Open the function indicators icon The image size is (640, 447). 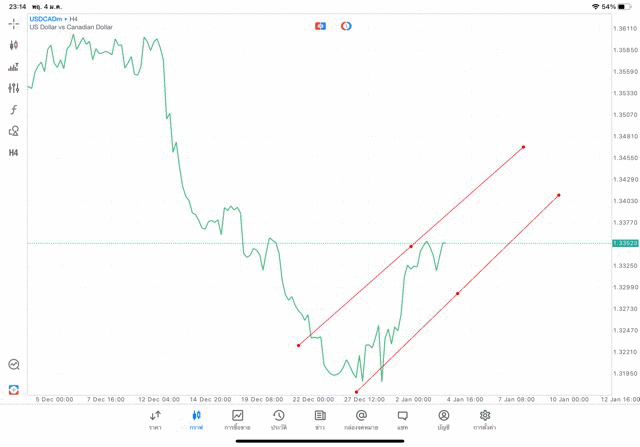pyautogui.click(x=13, y=110)
